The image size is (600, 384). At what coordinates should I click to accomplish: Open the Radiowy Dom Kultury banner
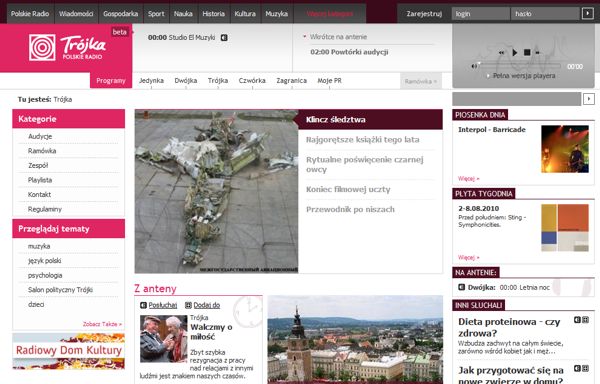point(68,351)
